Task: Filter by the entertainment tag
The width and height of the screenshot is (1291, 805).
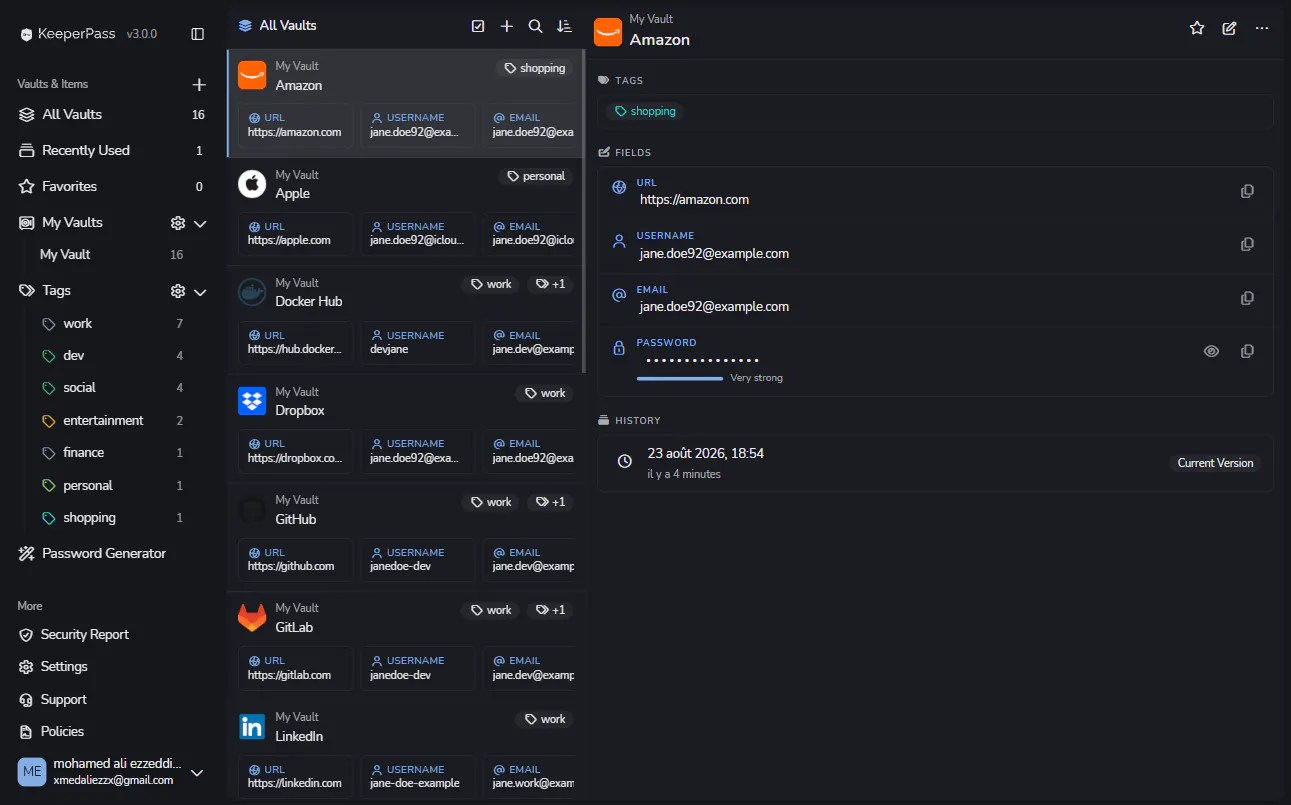Action: click(x=113, y=421)
